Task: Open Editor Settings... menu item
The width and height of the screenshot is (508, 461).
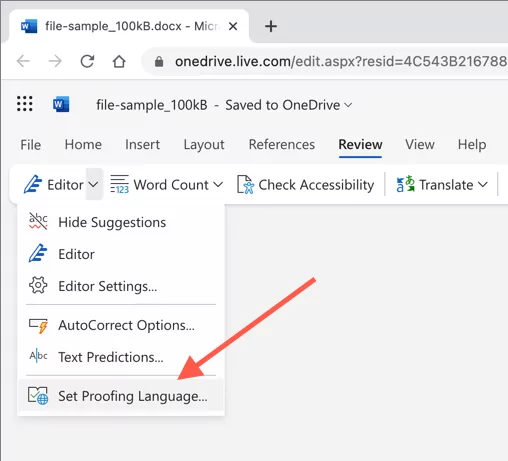Action: tap(121, 286)
